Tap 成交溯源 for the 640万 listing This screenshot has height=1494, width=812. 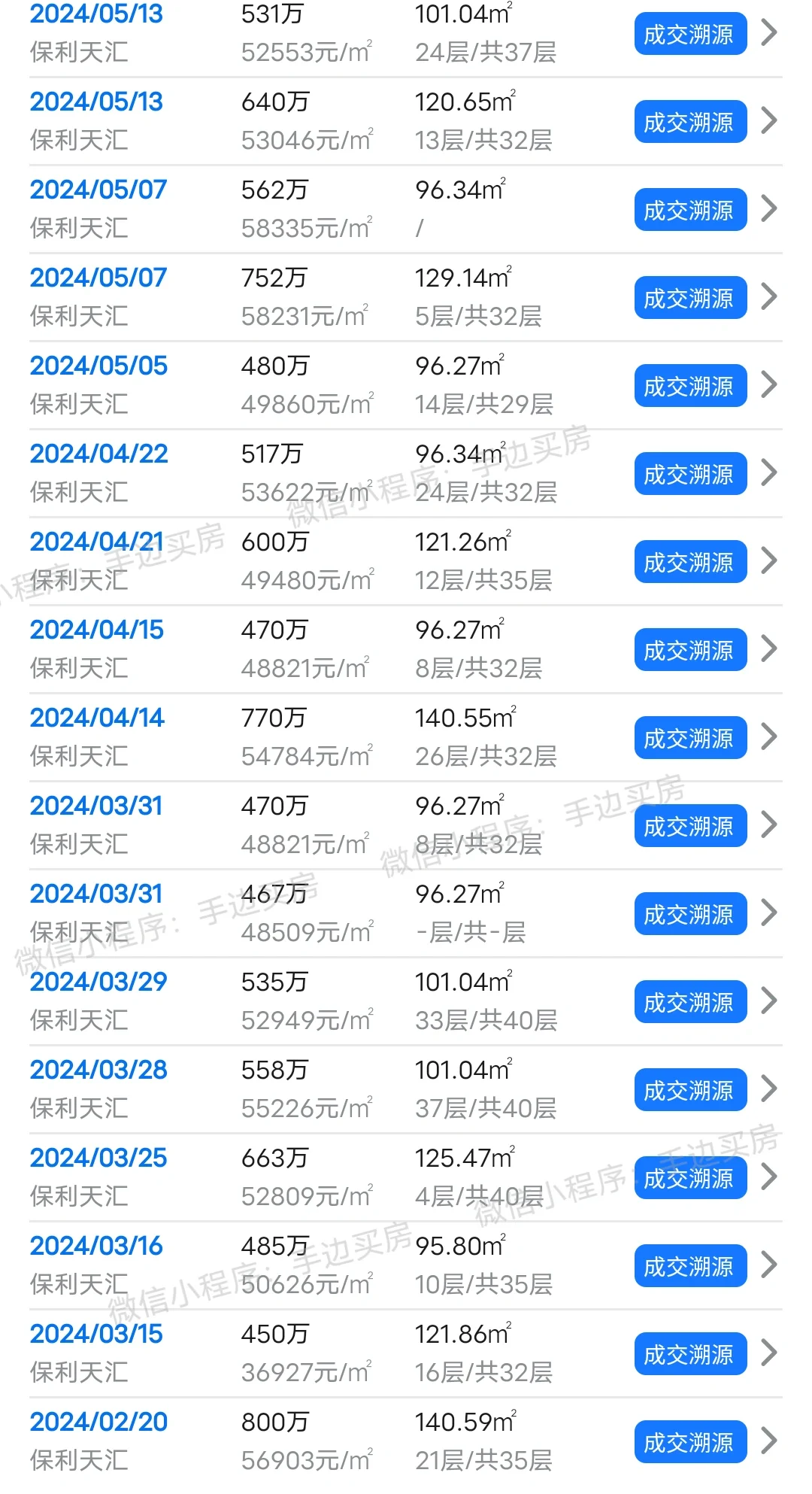coord(690,122)
